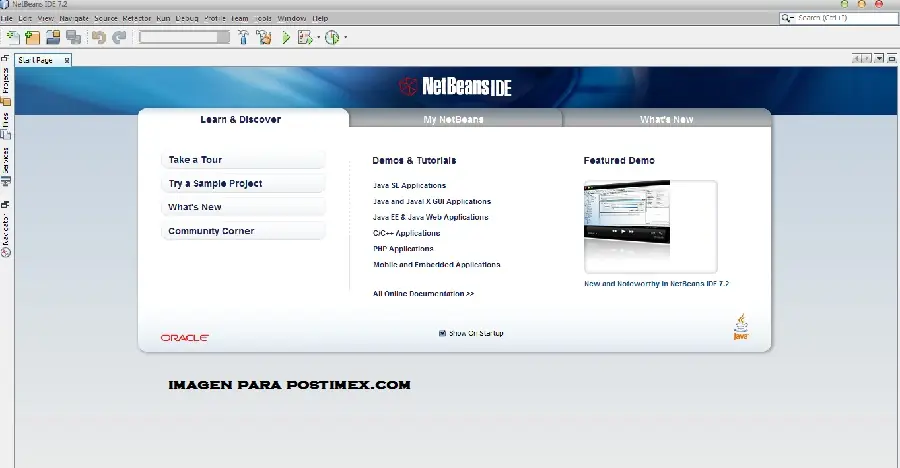Image resolution: width=900 pixels, height=468 pixels.
Task: Open PHP Applications link
Action: tap(403, 249)
